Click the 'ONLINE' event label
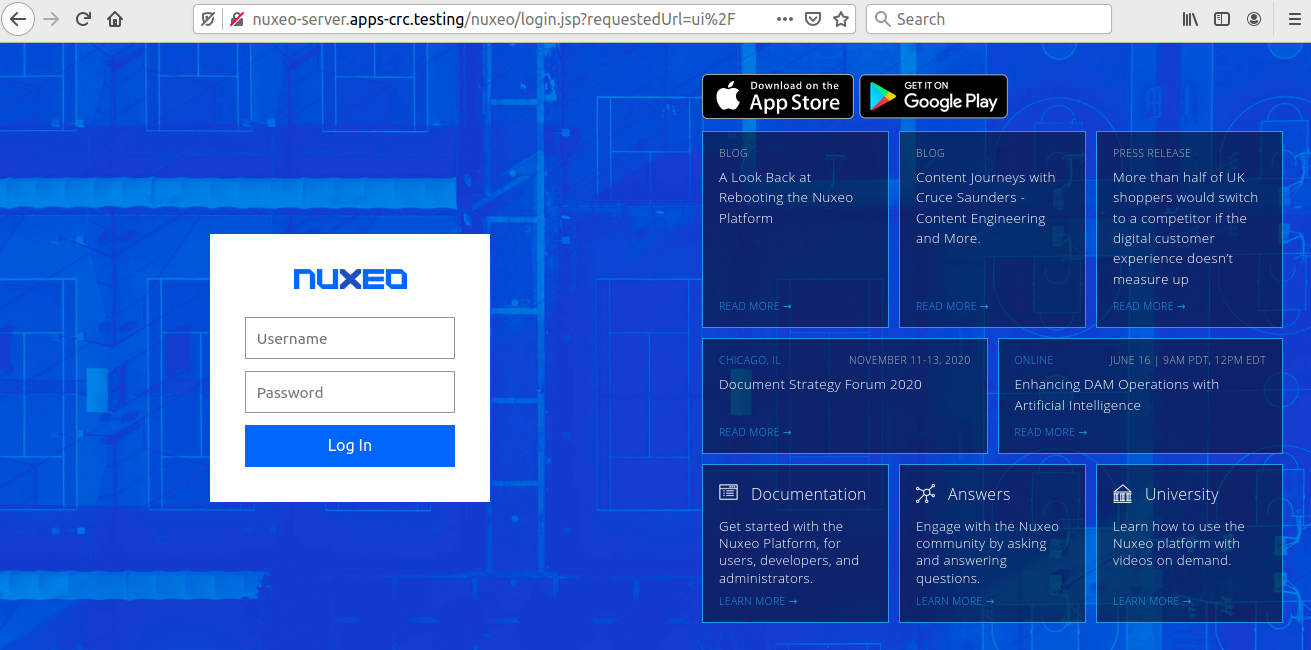 click(1034, 360)
